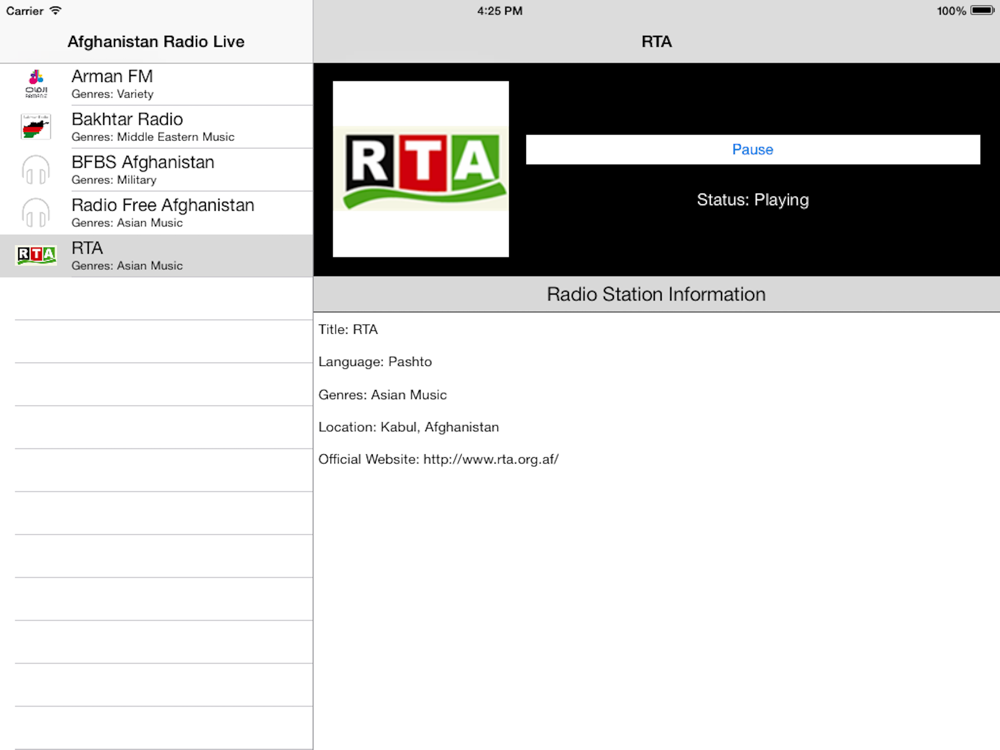
Task: Click the 100% battery percentage text
Action: coord(951,11)
